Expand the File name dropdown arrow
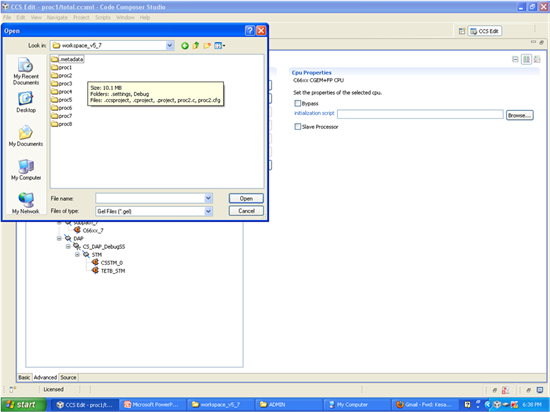 208,198
